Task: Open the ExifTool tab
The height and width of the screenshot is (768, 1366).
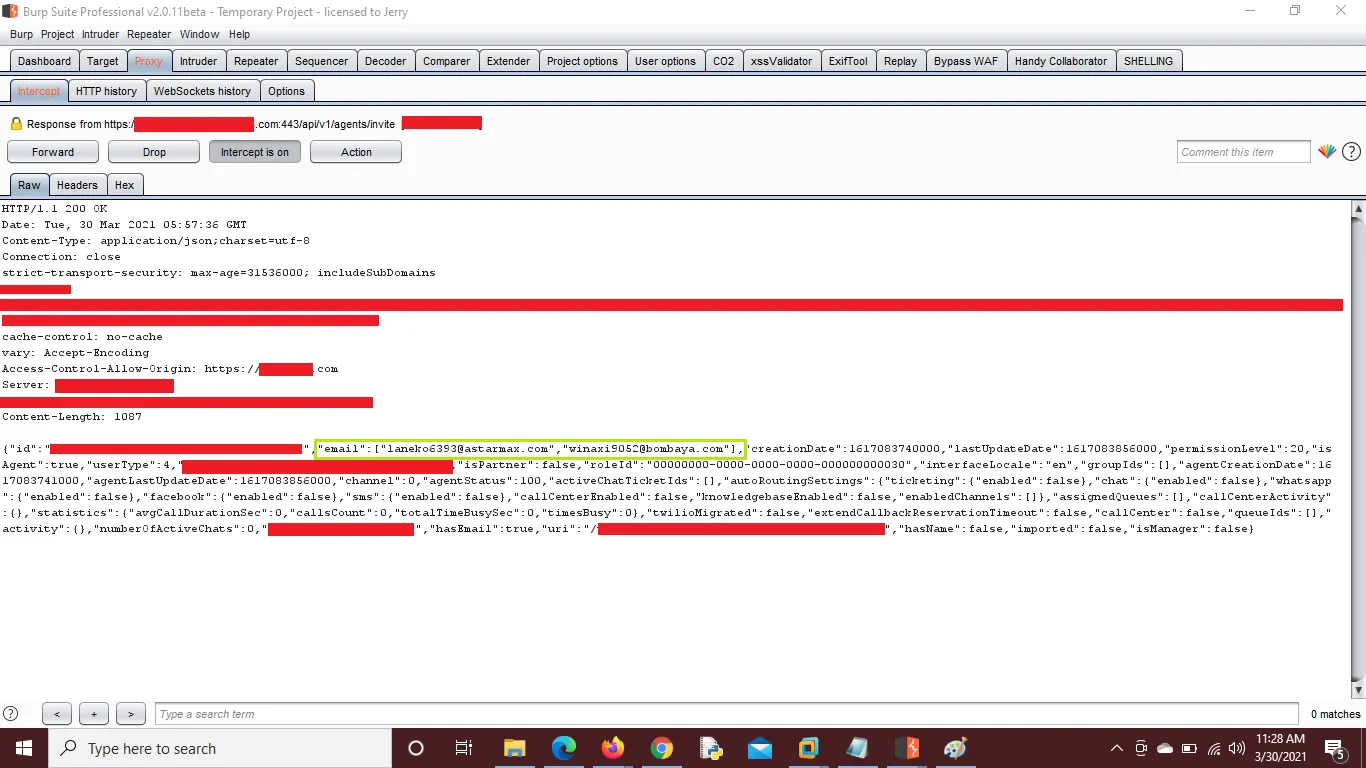Action: click(x=848, y=61)
